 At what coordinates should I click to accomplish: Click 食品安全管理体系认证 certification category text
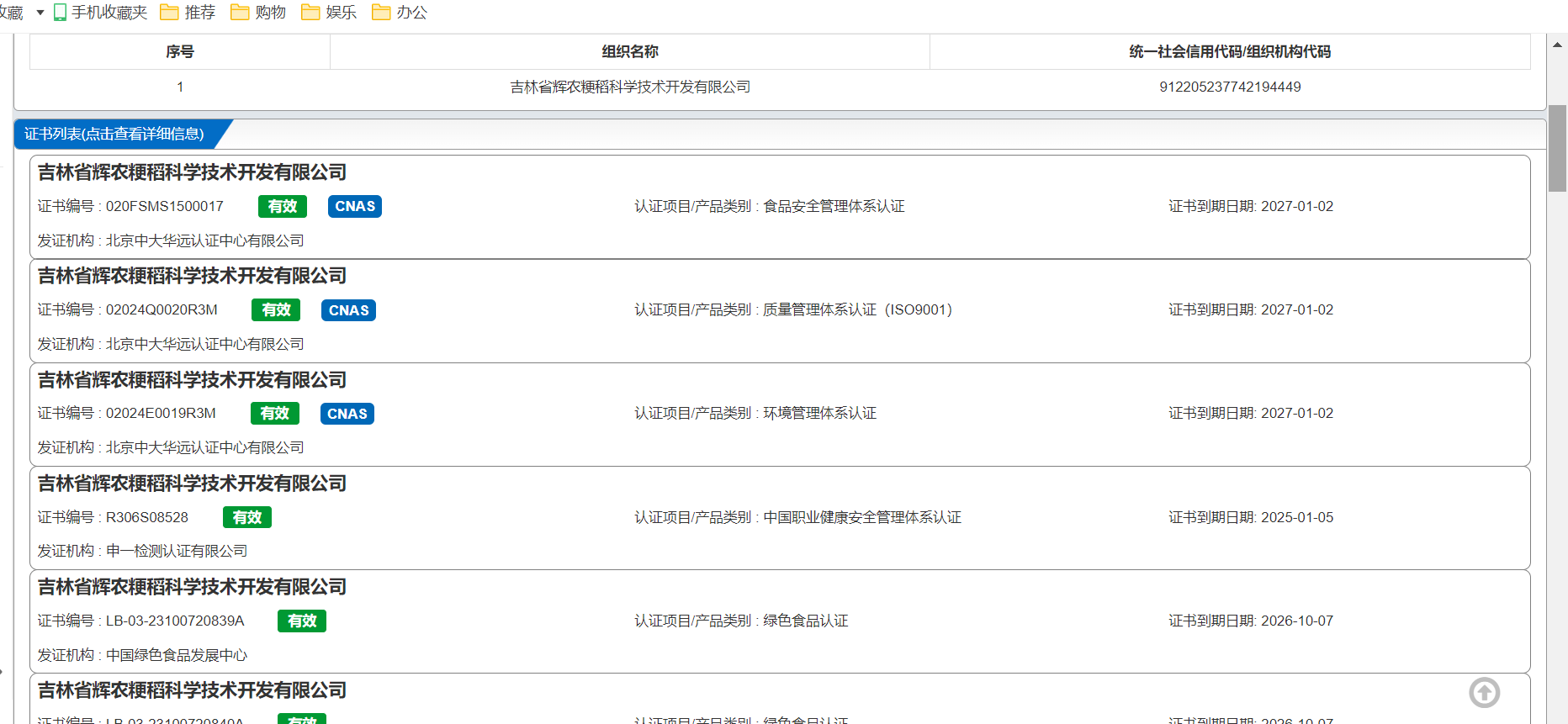834,206
